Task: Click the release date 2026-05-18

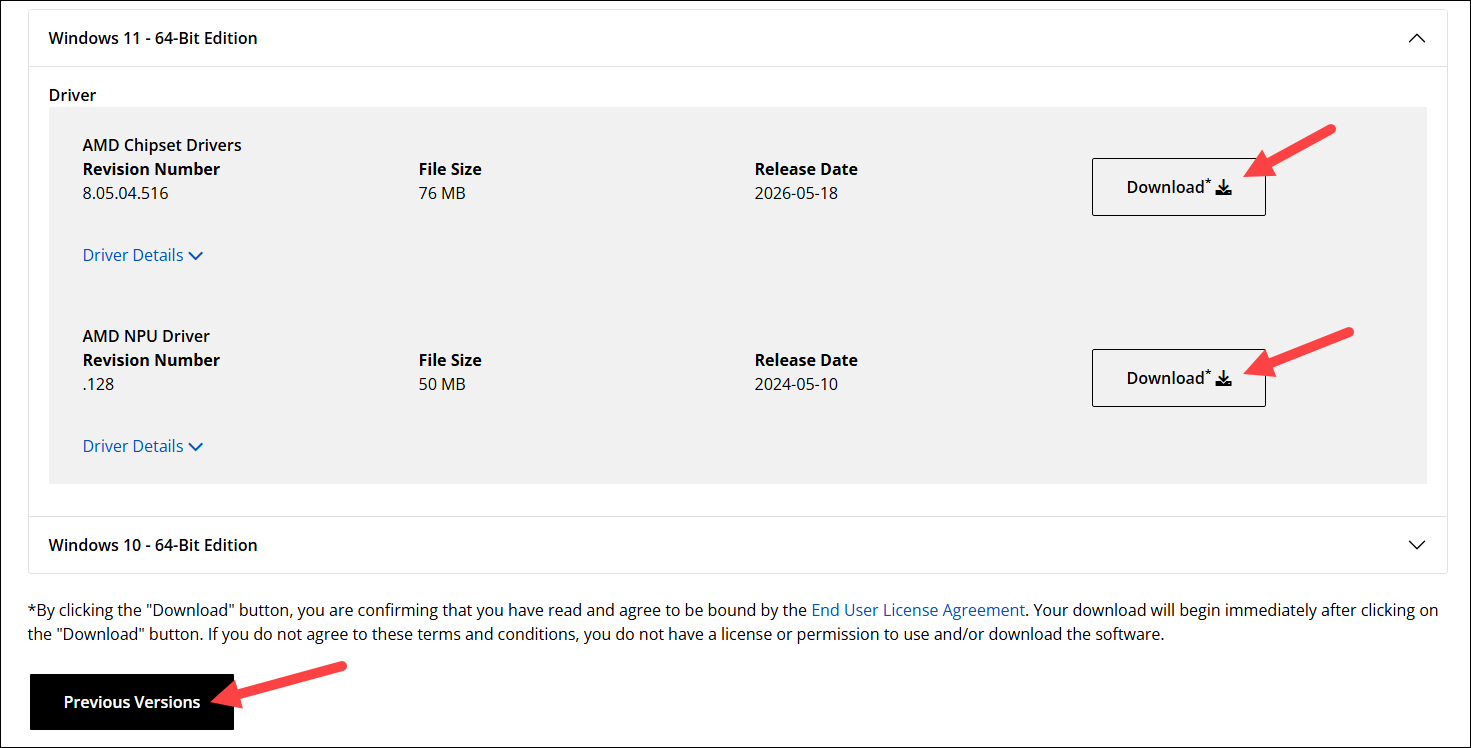Action: point(796,193)
